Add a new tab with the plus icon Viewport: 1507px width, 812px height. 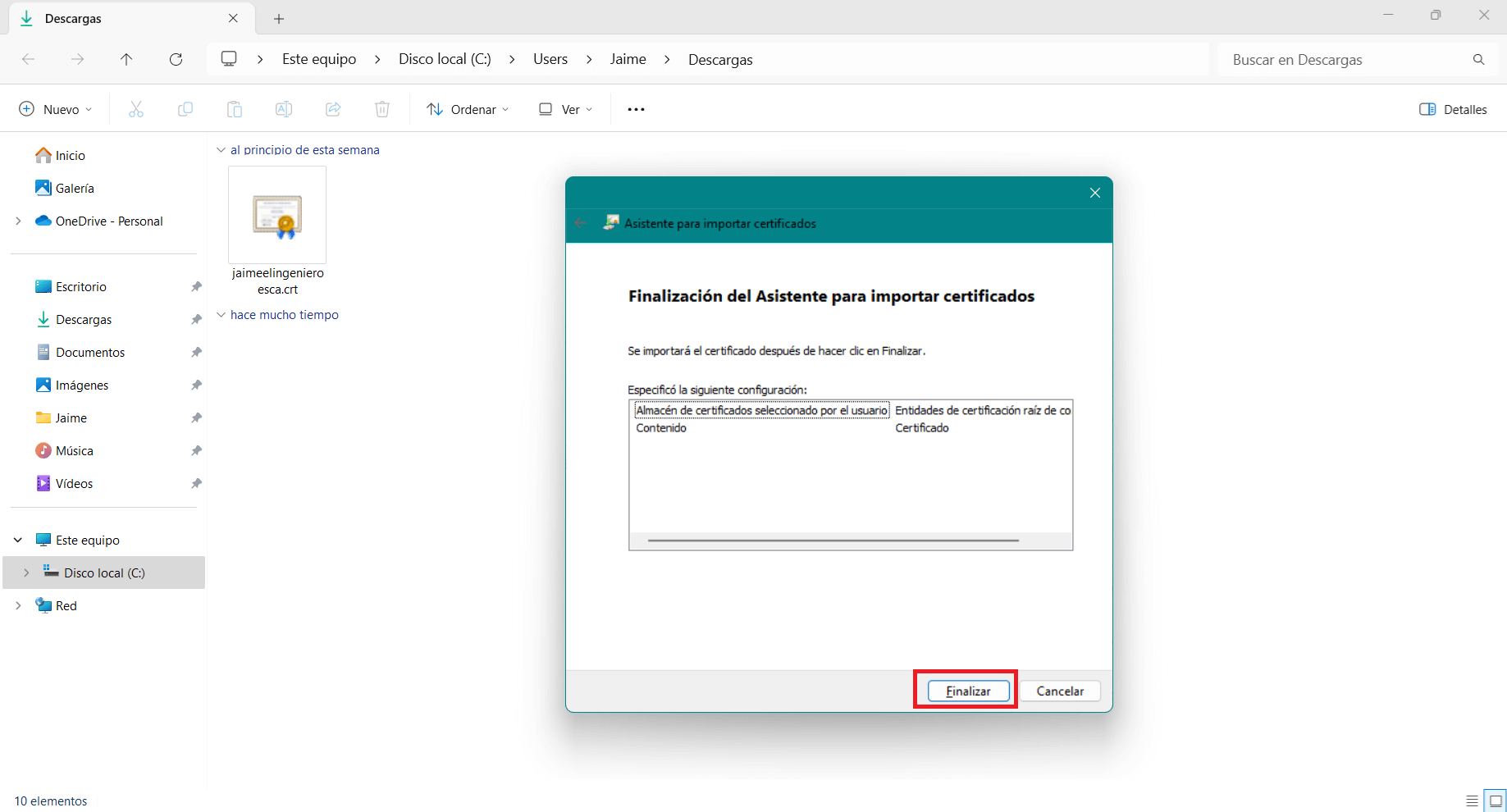point(279,18)
